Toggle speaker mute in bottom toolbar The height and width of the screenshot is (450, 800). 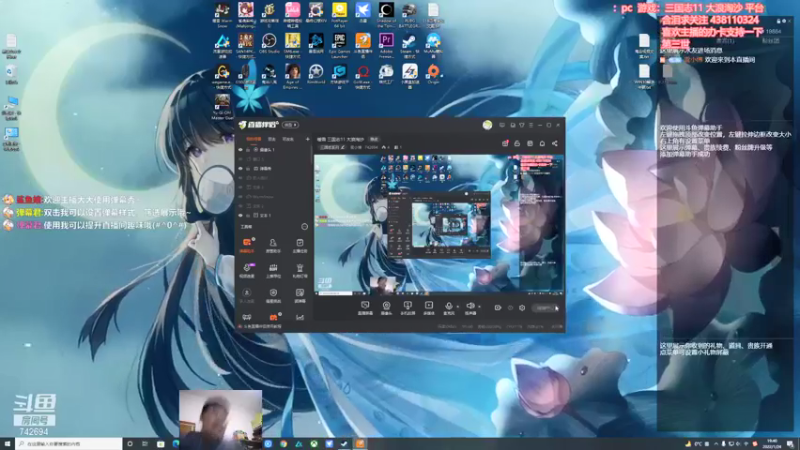click(470, 308)
